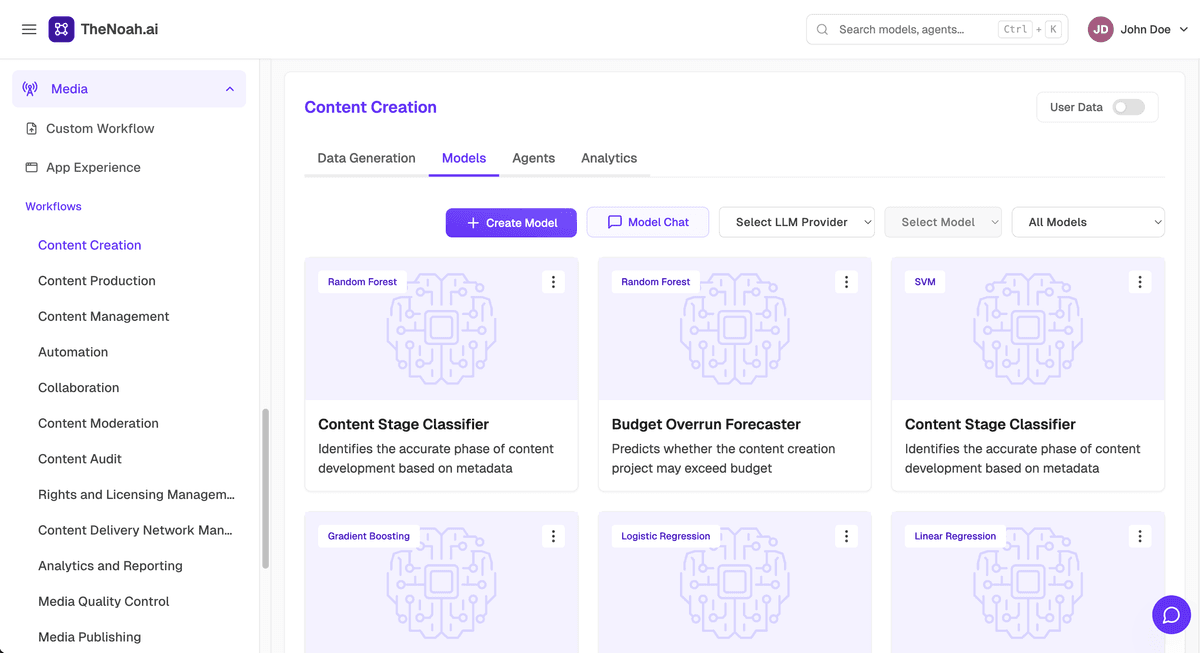Image resolution: width=1200 pixels, height=653 pixels.
Task: Open options menu on Logistic Regression card
Action: (x=846, y=537)
